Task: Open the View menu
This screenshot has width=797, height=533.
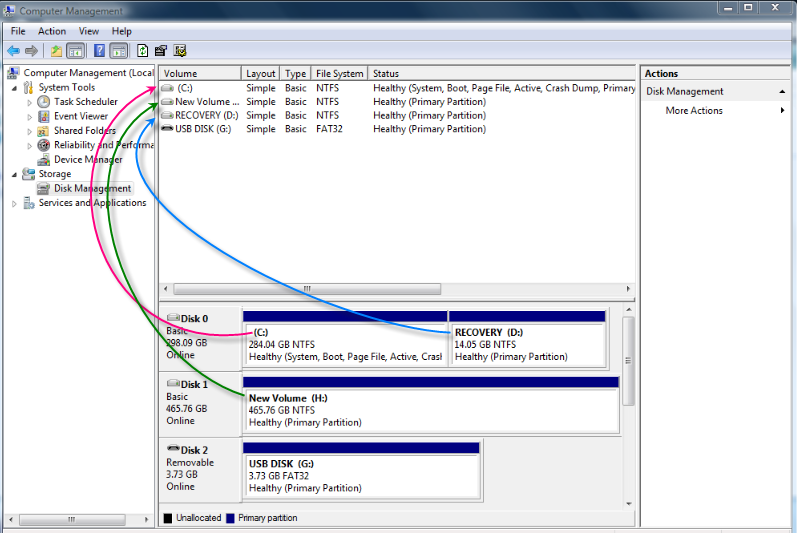Action: (x=89, y=31)
